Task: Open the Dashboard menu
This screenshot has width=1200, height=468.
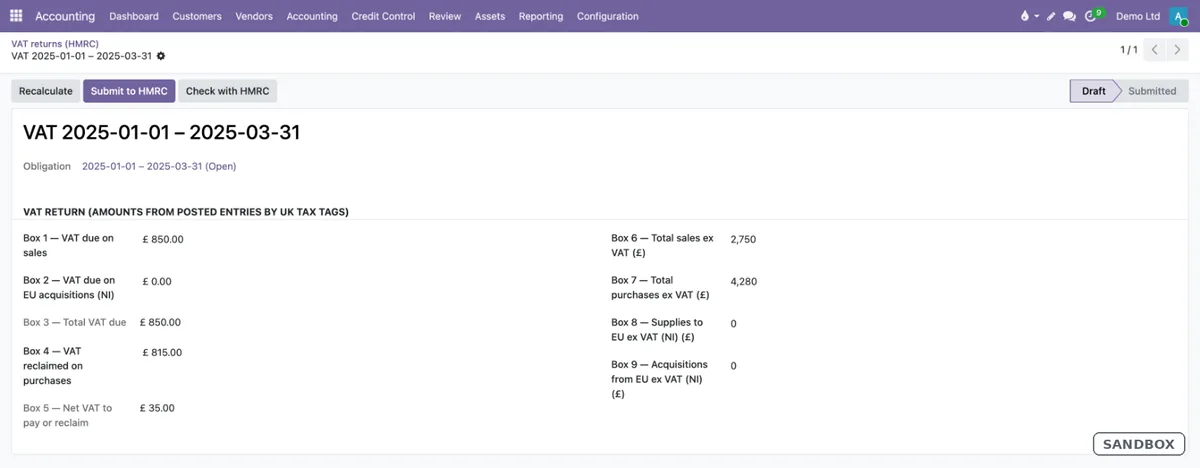Action: coord(134,16)
